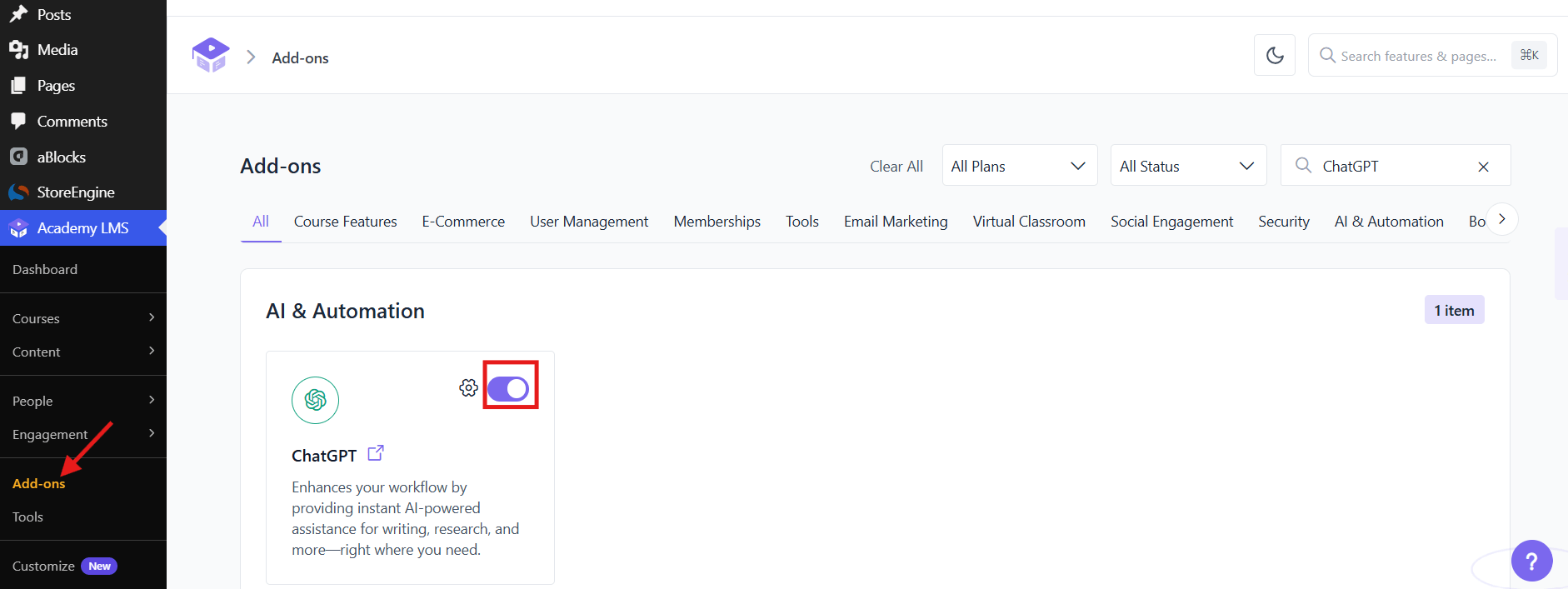Click the Academy LMS menu icon
This screenshot has height=589, width=1568.
(18, 228)
